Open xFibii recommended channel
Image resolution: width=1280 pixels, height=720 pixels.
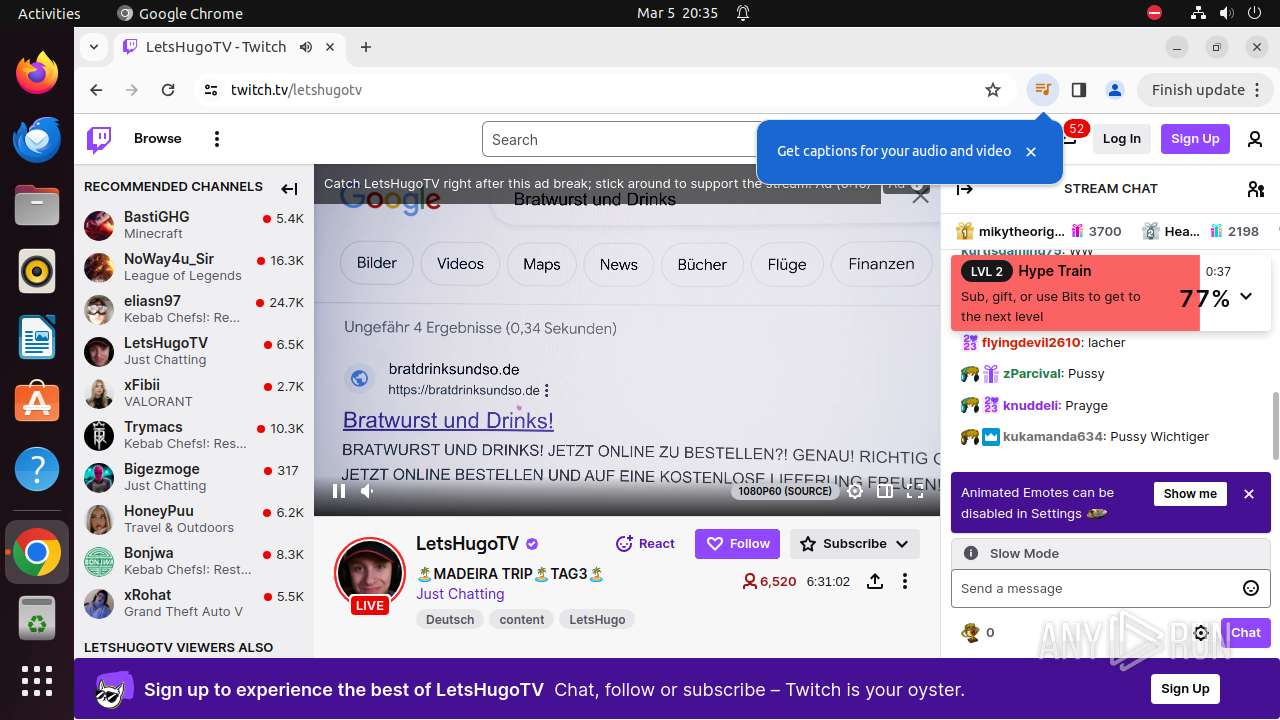pos(194,393)
